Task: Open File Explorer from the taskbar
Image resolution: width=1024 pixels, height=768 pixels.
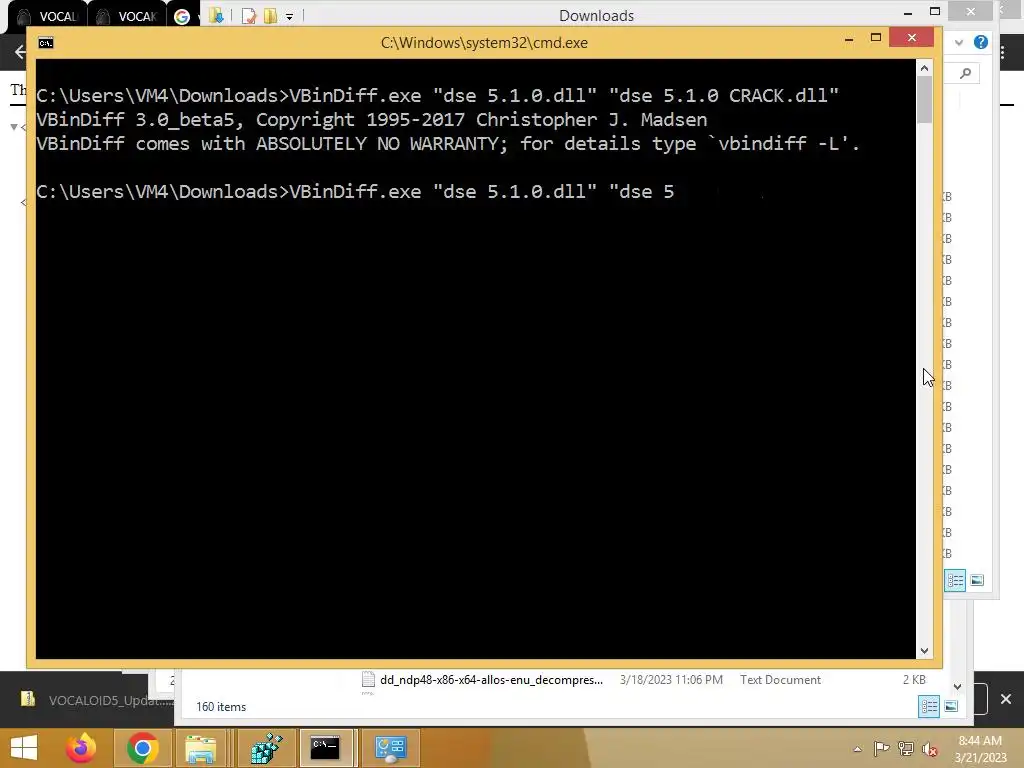Action: [200, 748]
